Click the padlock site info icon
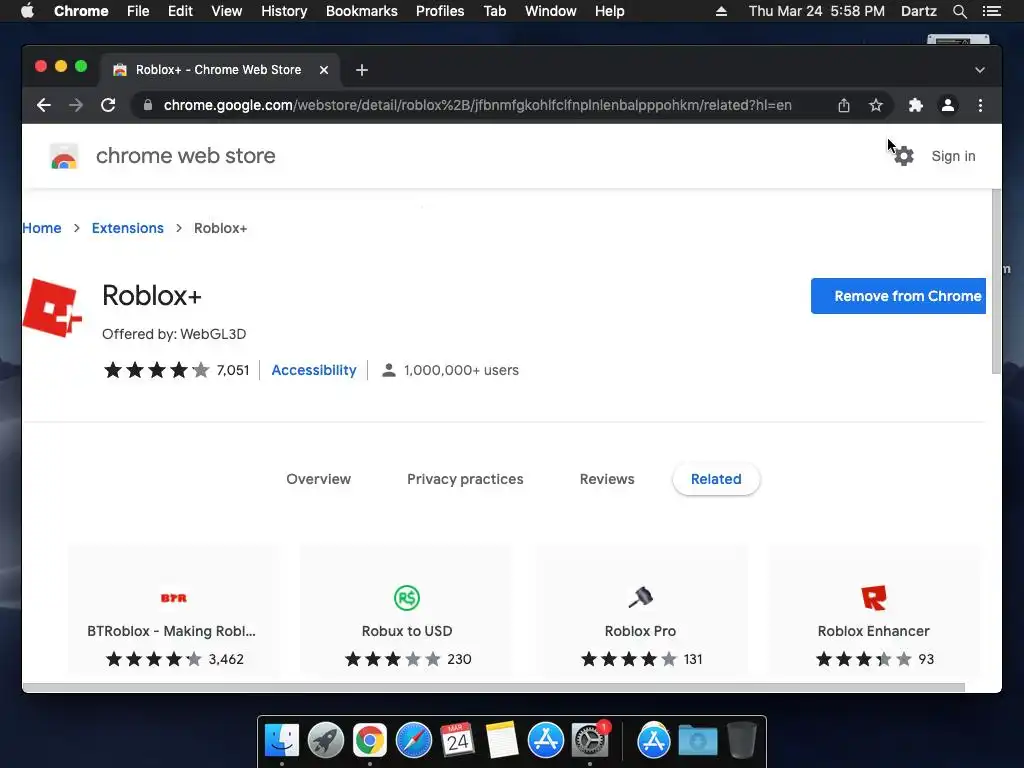Viewport: 1024px width, 768px height. pyautogui.click(x=148, y=105)
